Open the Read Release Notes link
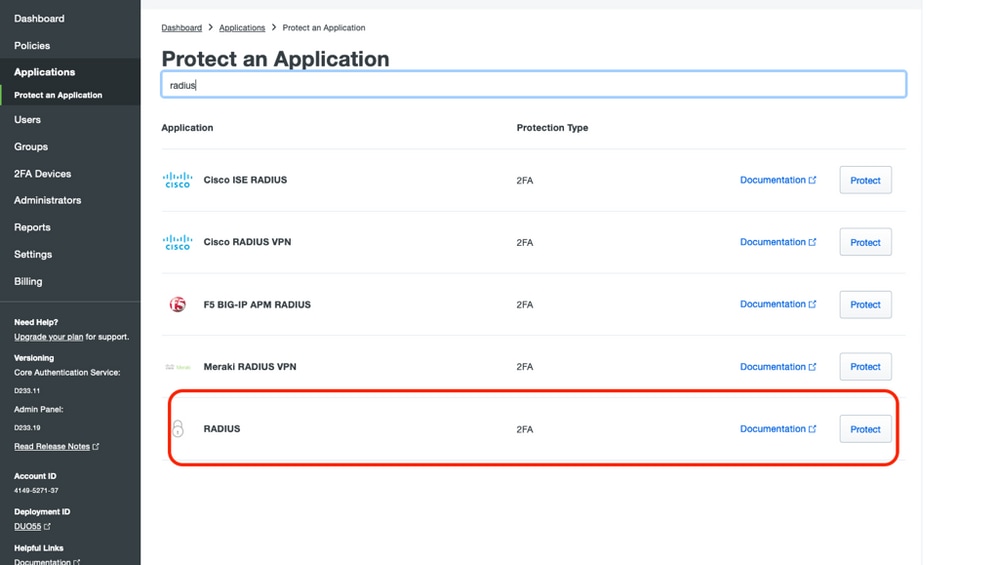 (x=52, y=447)
